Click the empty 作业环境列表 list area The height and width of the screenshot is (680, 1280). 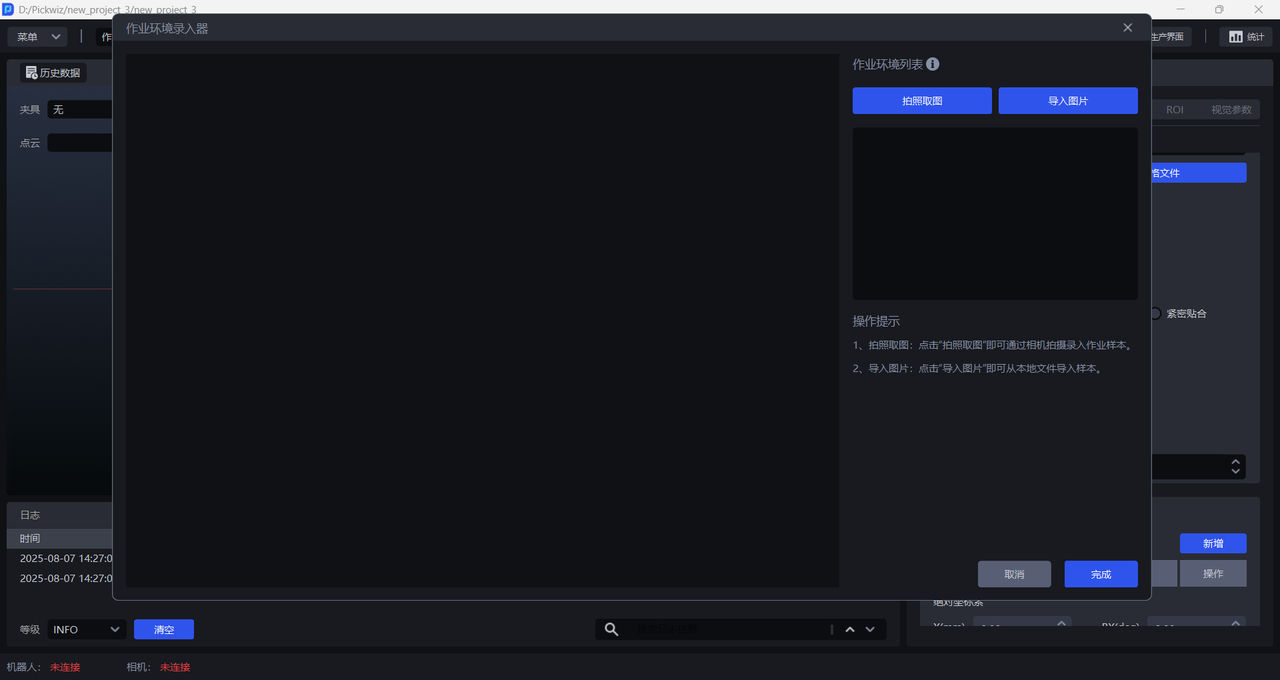click(x=994, y=213)
